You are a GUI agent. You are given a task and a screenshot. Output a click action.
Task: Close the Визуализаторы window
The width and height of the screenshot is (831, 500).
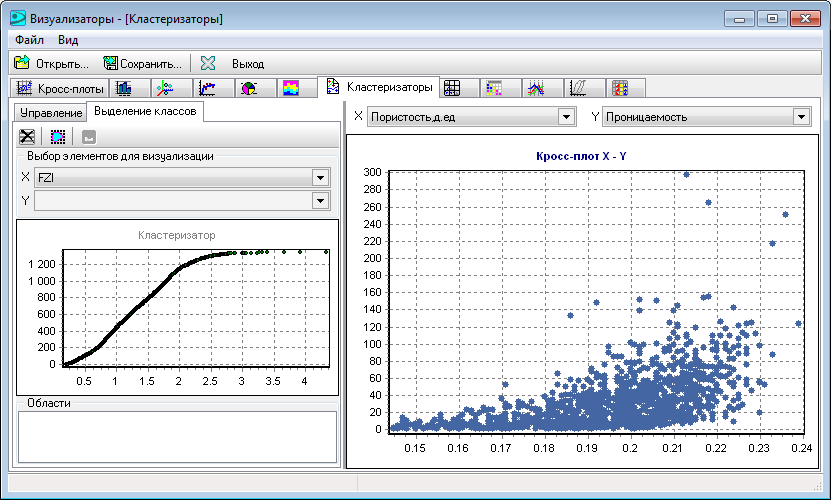click(805, 19)
